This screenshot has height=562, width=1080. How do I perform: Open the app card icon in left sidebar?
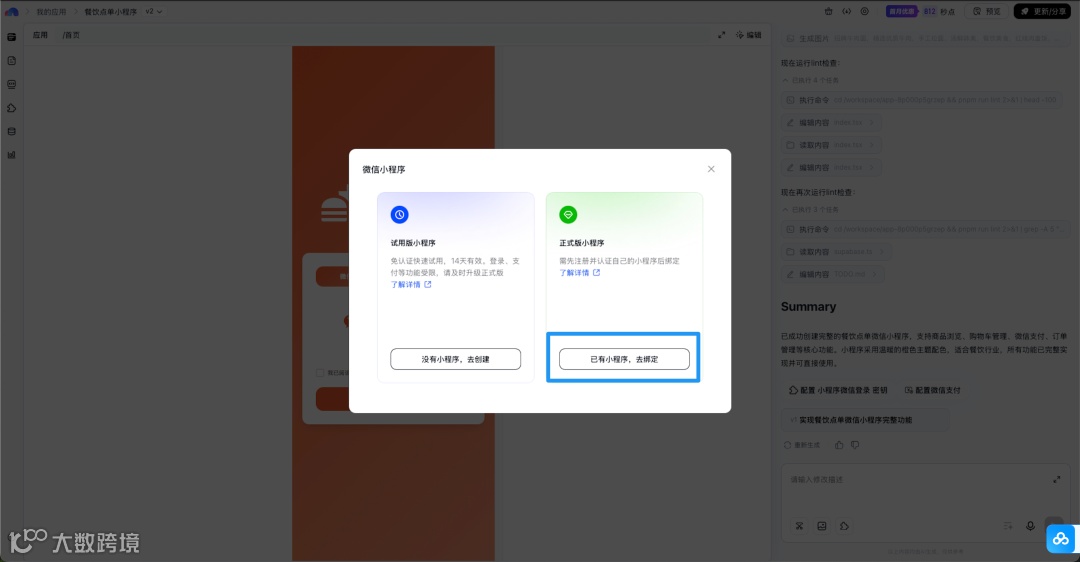(x=12, y=37)
